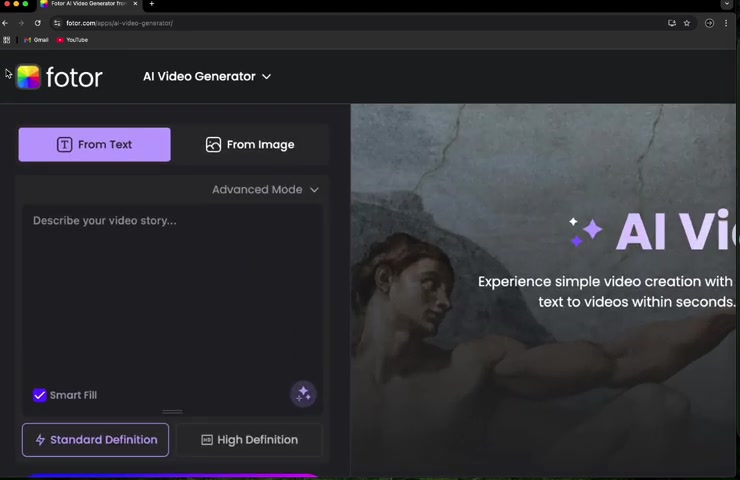This screenshot has height=480, width=740.
Task: Open the Gmail bookmark
Action: [36, 40]
